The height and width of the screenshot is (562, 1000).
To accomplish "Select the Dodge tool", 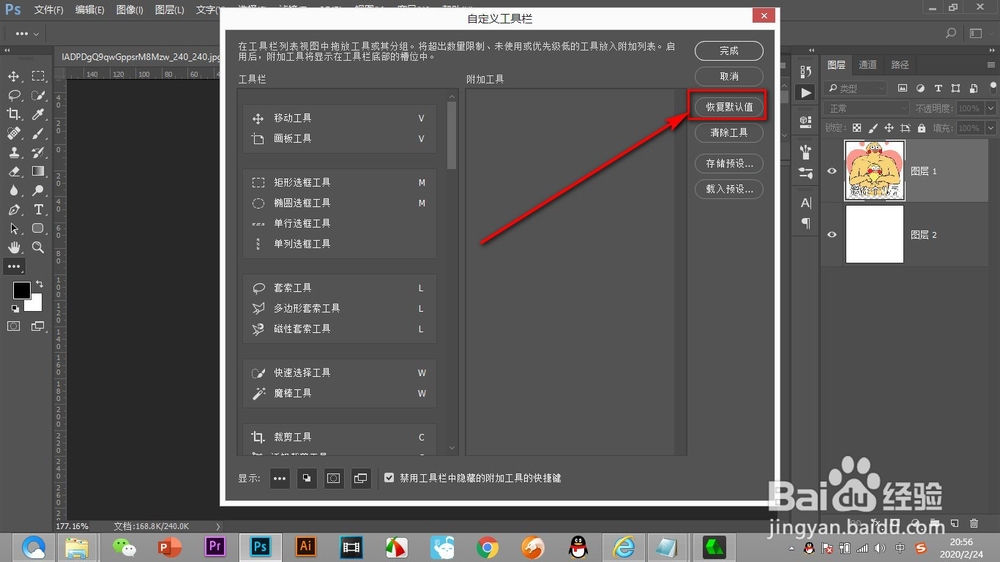I will 38,190.
